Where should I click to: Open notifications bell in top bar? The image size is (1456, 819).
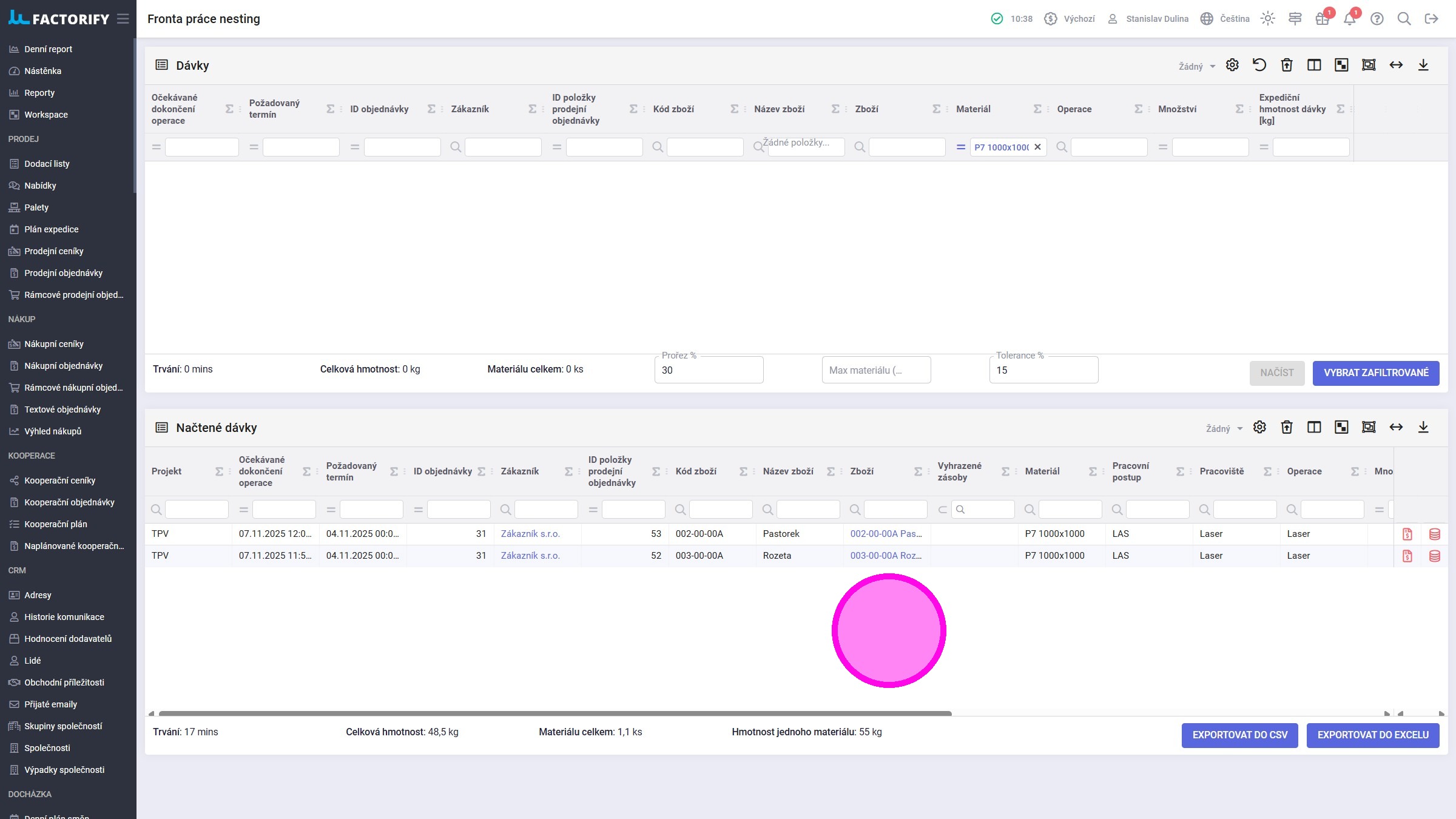pyautogui.click(x=1349, y=19)
